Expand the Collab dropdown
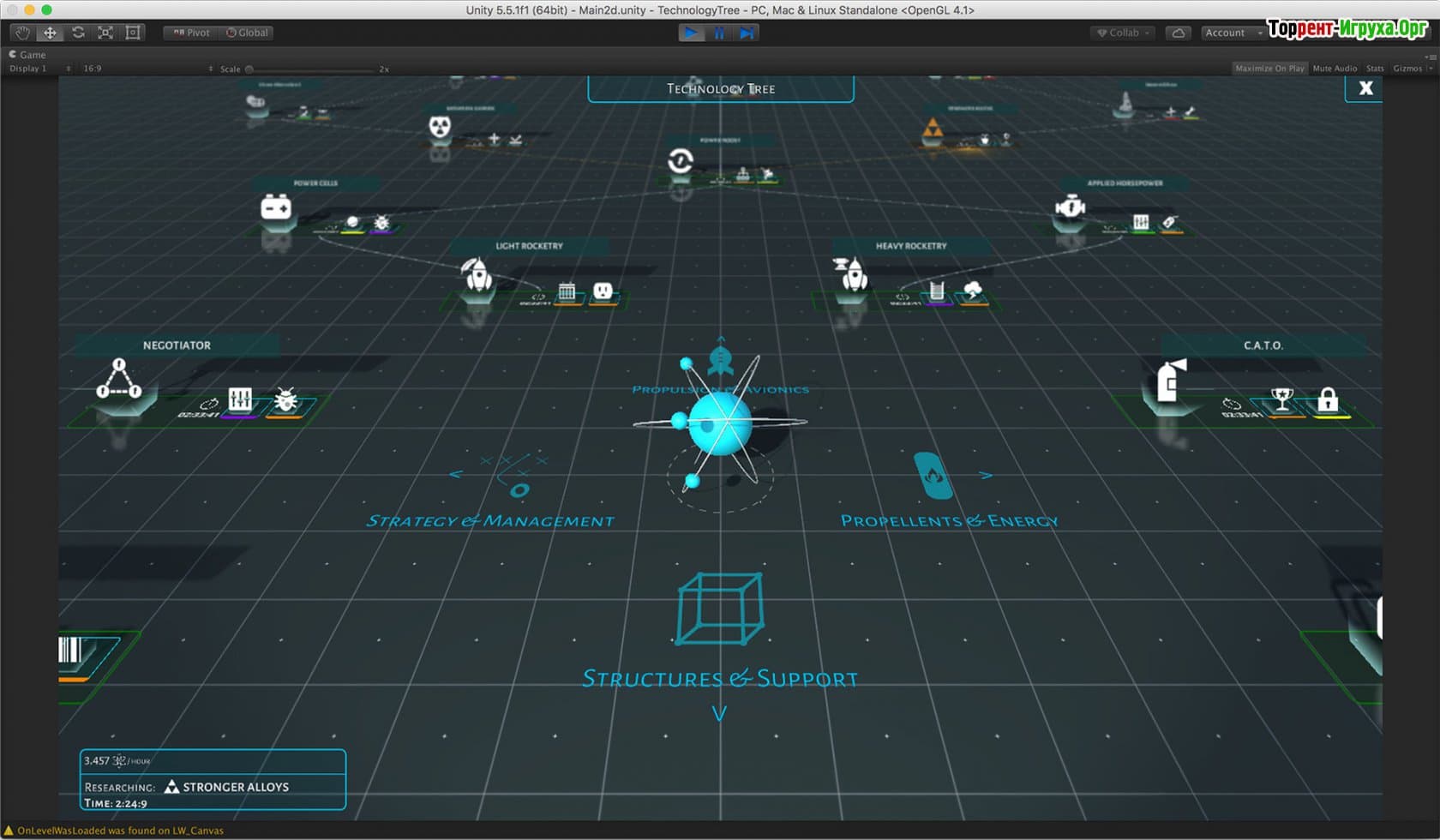The image size is (1440, 840). click(1124, 33)
